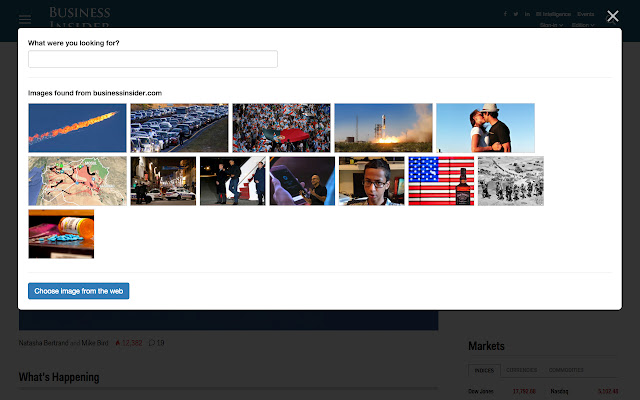This screenshot has width=640, height=400.
Task: Open the BI Intelligence header link
Action: click(553, 14)
